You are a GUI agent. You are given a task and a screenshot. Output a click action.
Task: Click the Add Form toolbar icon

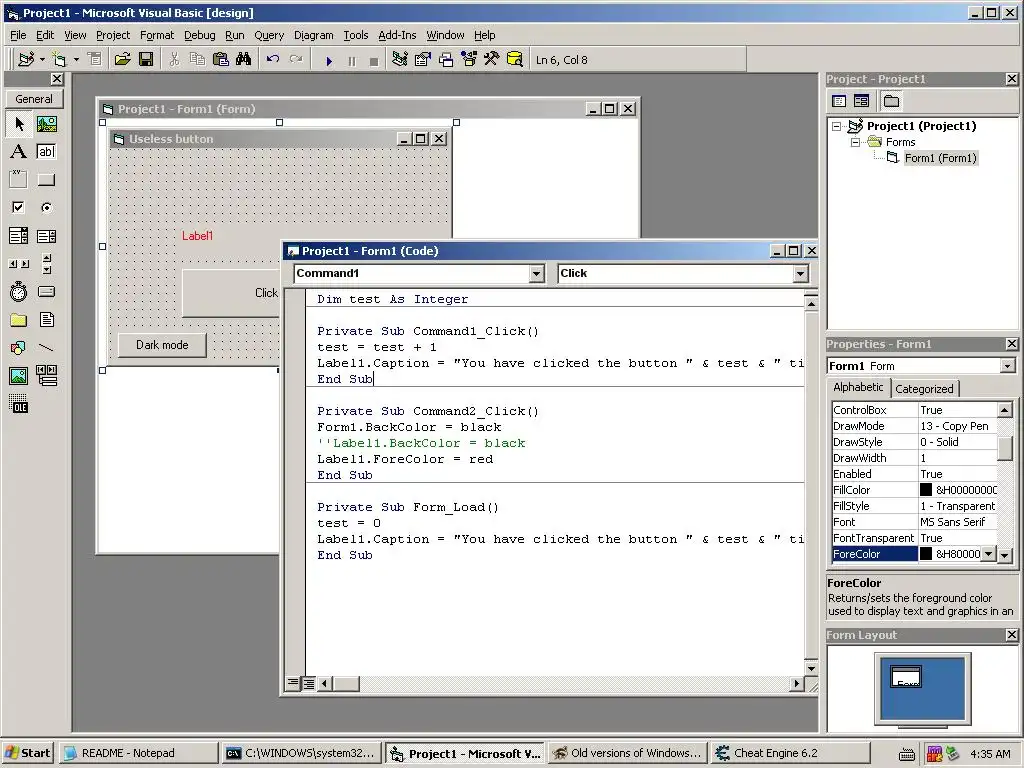tap(59, 59)
